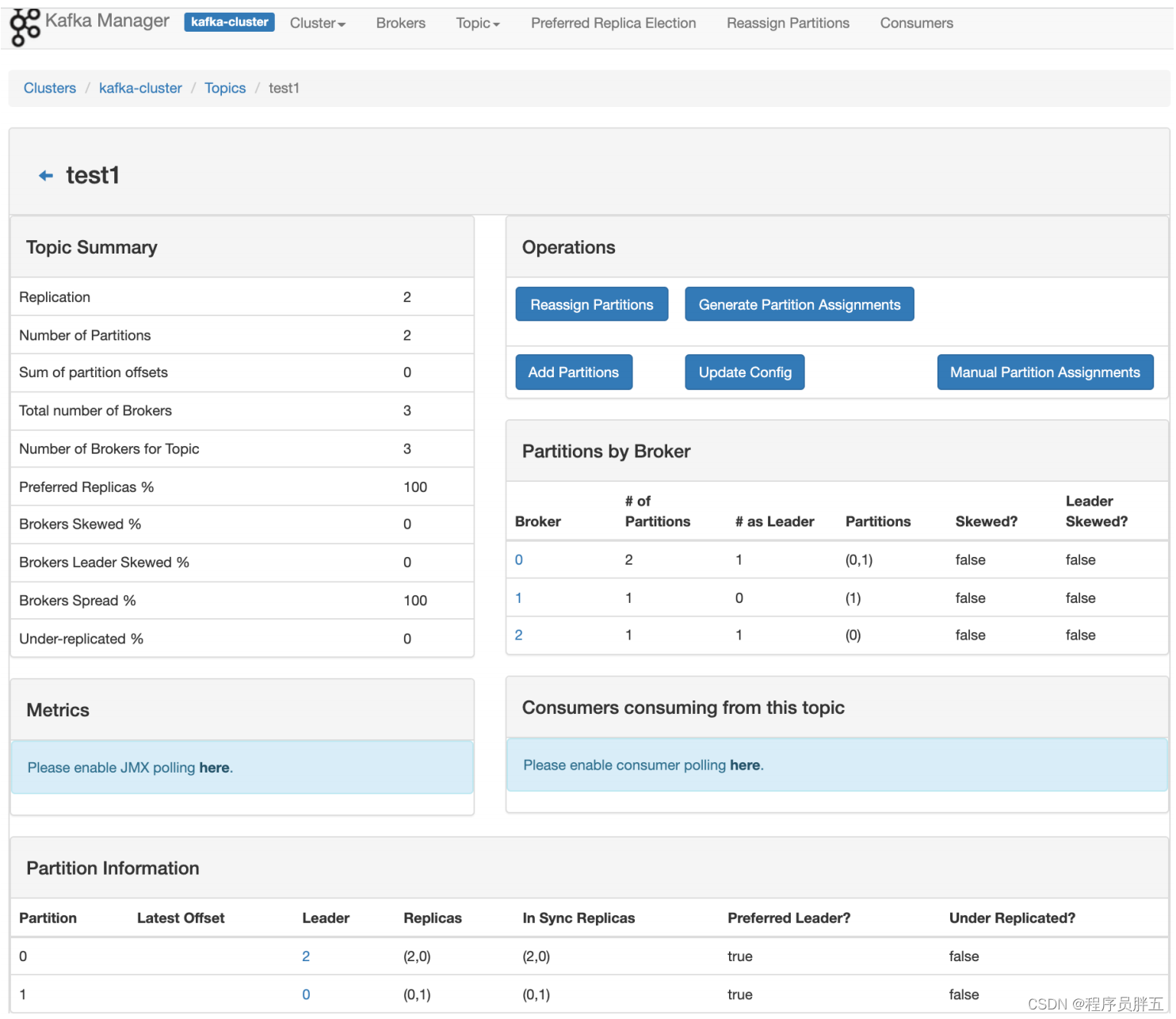
Task: Click the kafka-cluster badge in navbar
Action: coord(229,22)
